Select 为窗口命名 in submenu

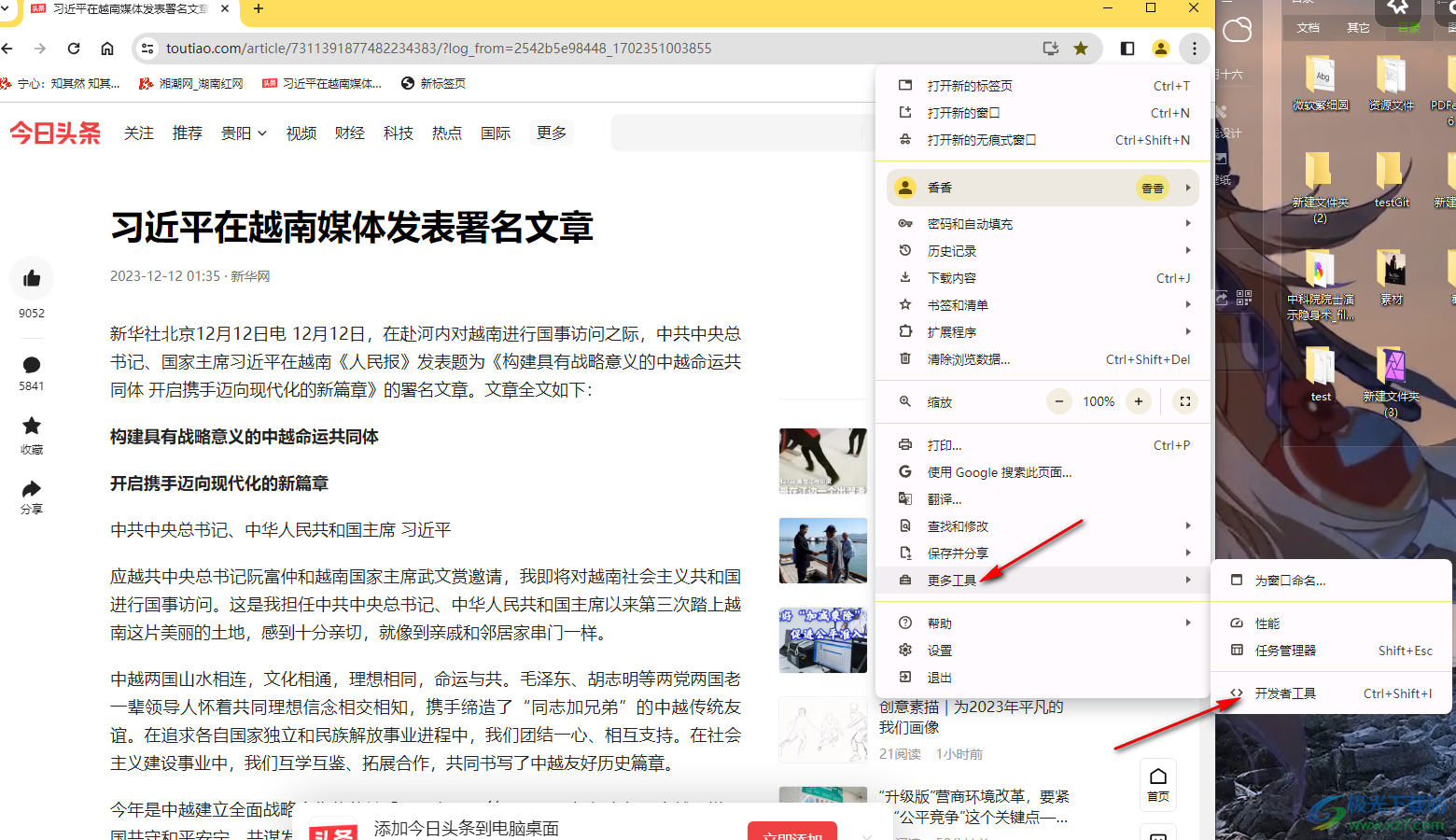click(1332, 581)
